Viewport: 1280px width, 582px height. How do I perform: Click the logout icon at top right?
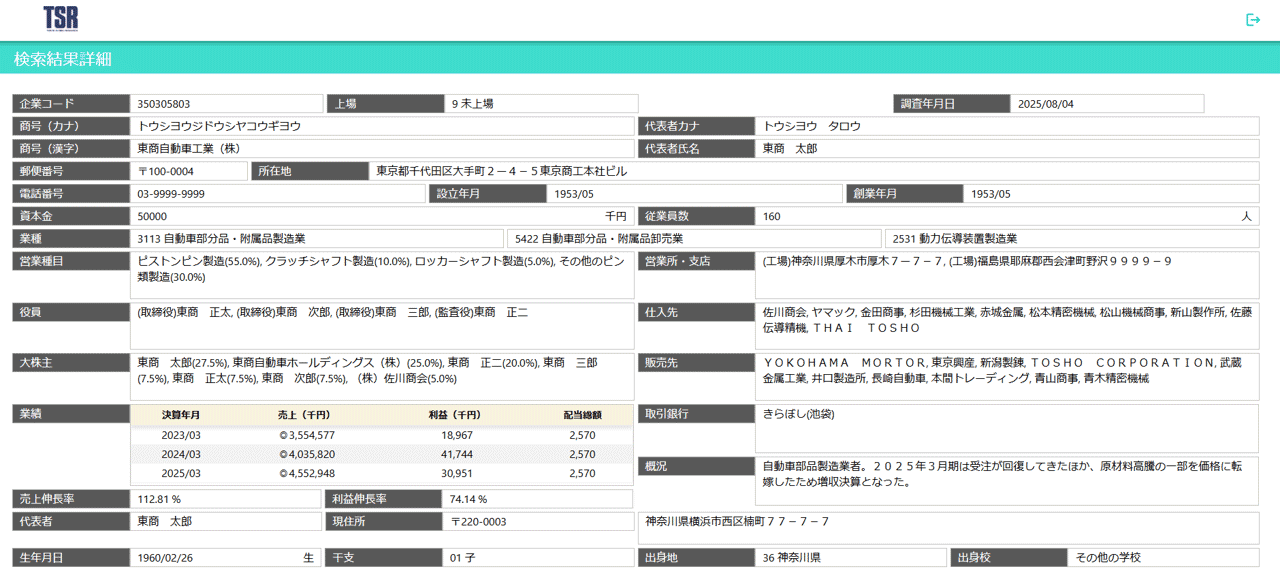point(1253,20)
